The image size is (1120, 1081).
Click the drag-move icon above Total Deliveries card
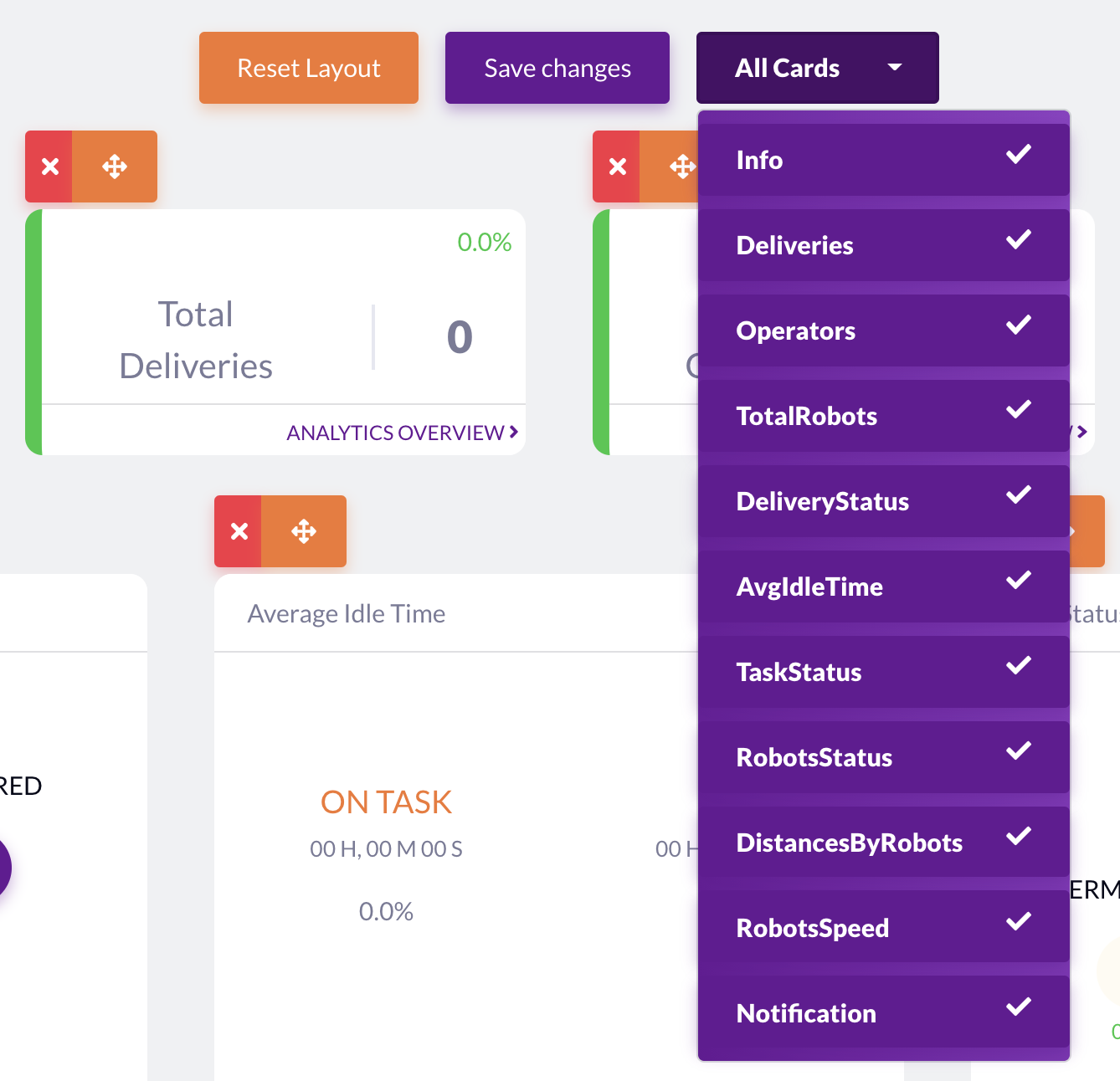click(x=115, y=167)
